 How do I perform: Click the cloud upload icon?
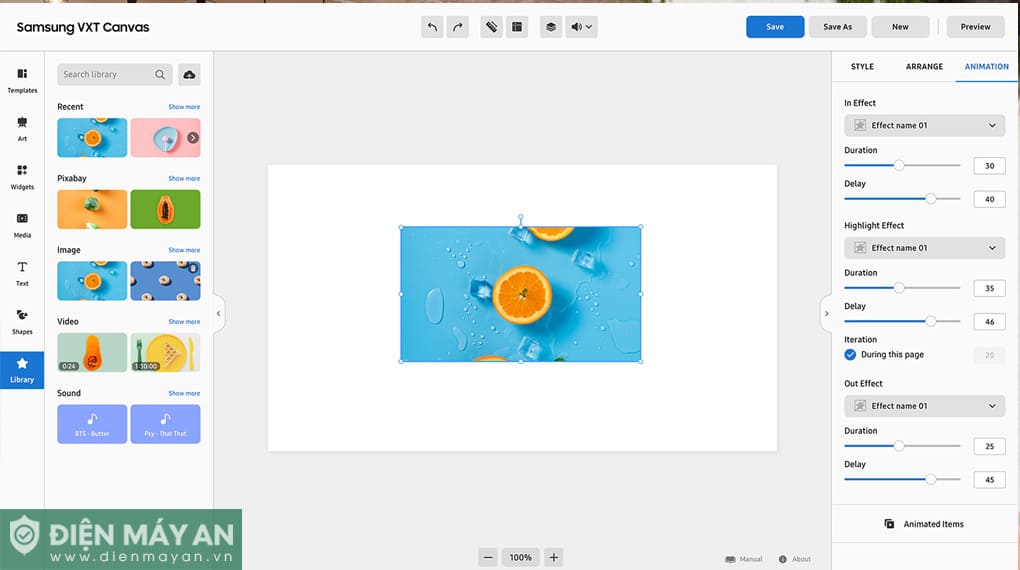pyautogui.click(x=189, y=75)
